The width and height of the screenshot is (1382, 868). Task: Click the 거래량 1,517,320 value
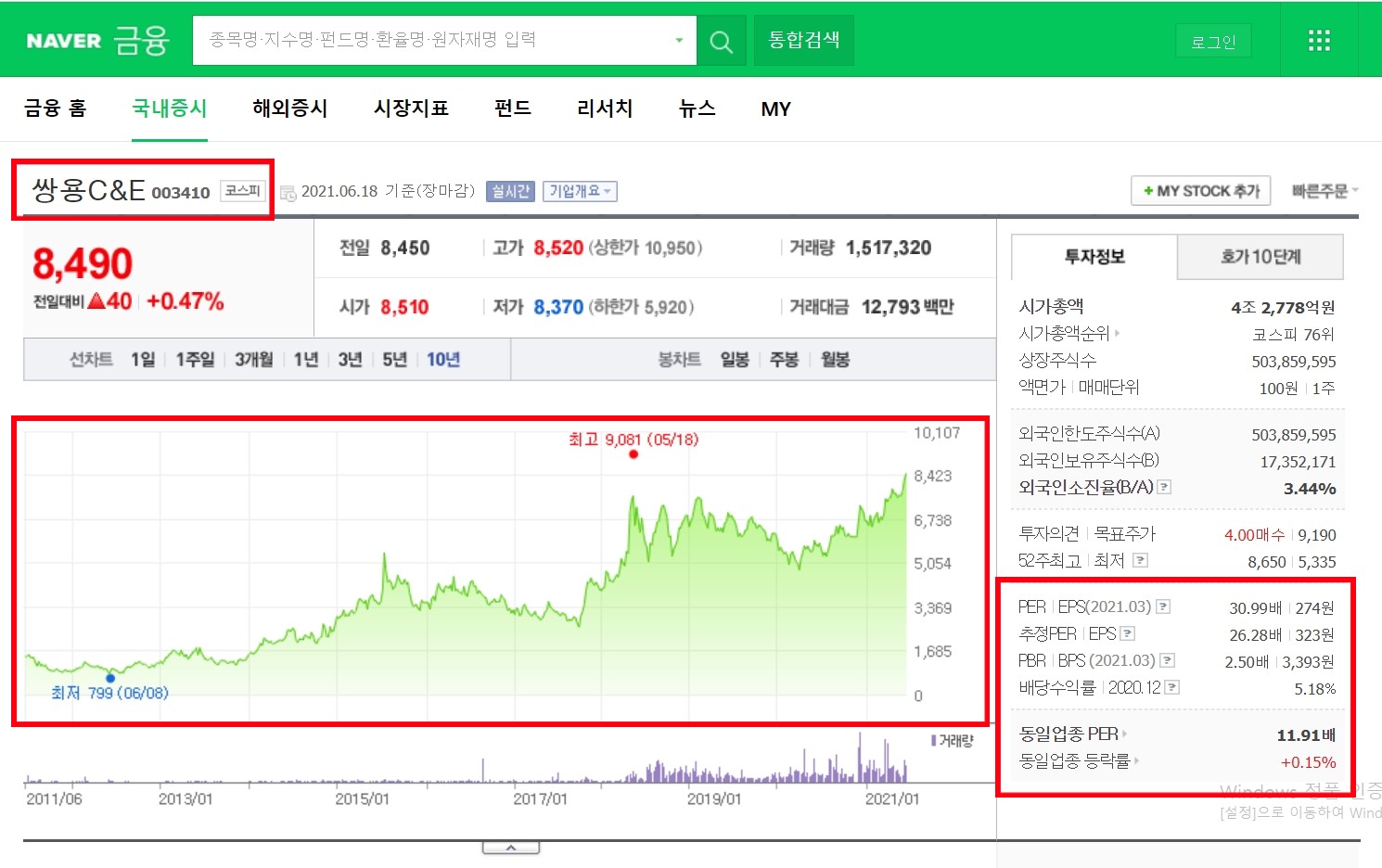pos(889,248)
